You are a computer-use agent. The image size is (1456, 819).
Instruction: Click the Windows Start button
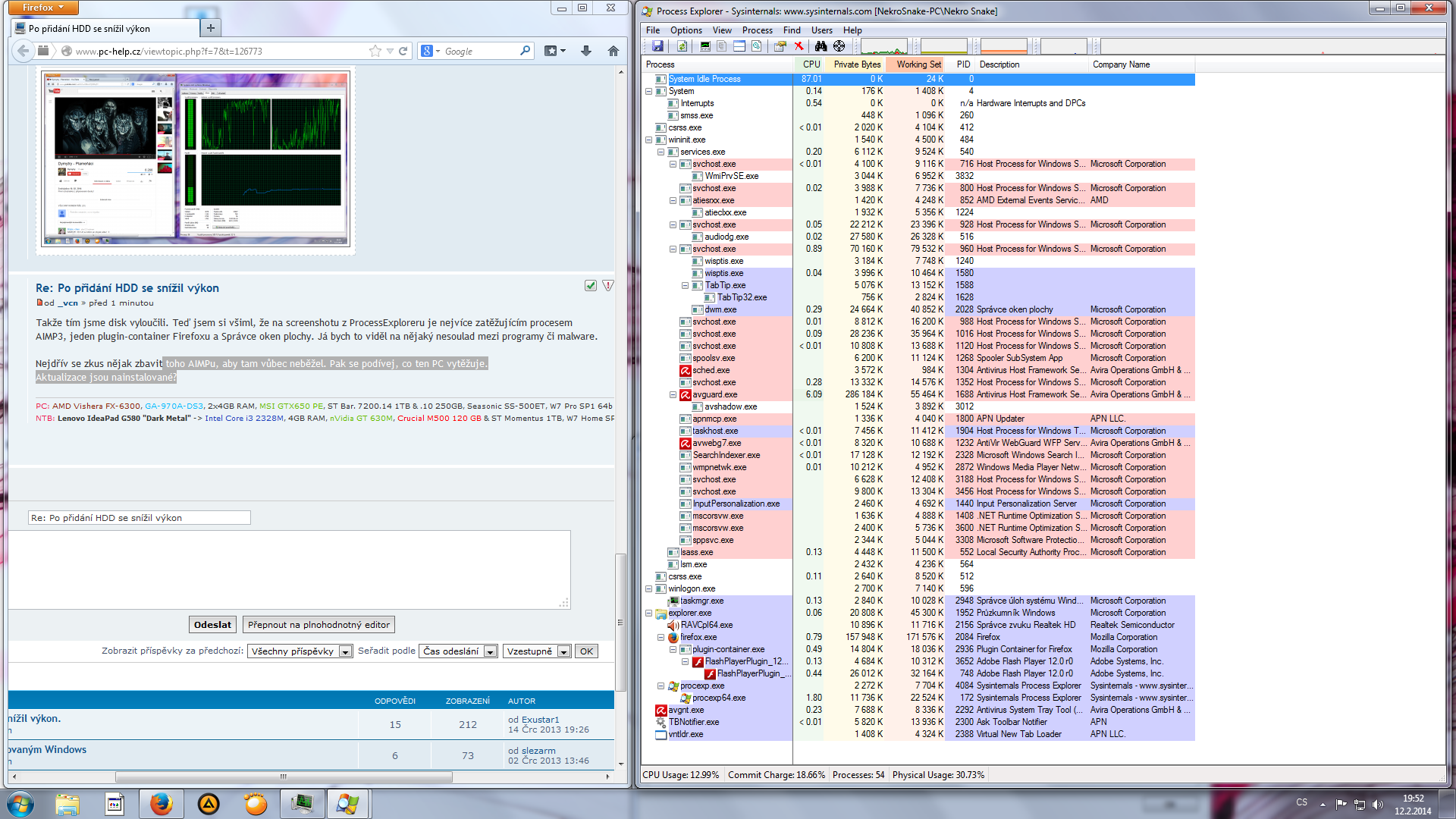[x=20, y=804]
